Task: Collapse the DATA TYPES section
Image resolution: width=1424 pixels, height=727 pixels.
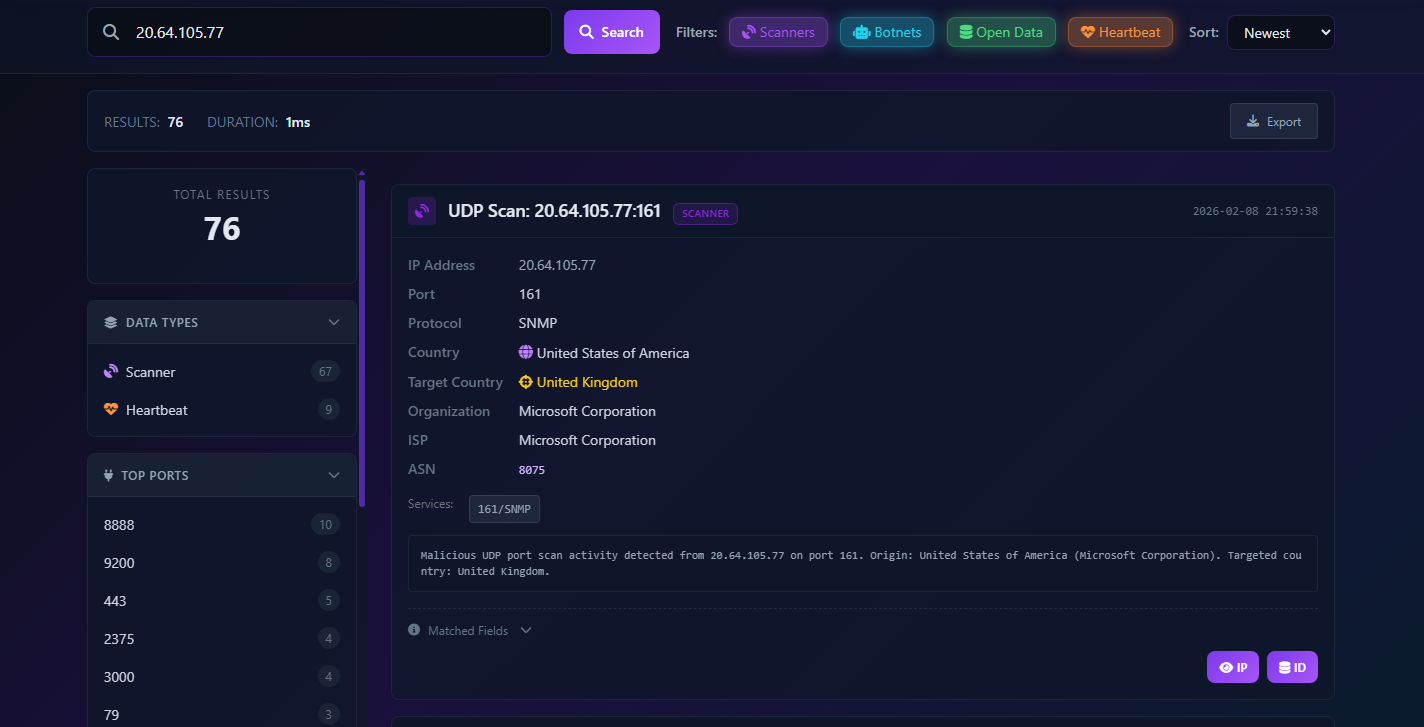Action: [333, 322]
